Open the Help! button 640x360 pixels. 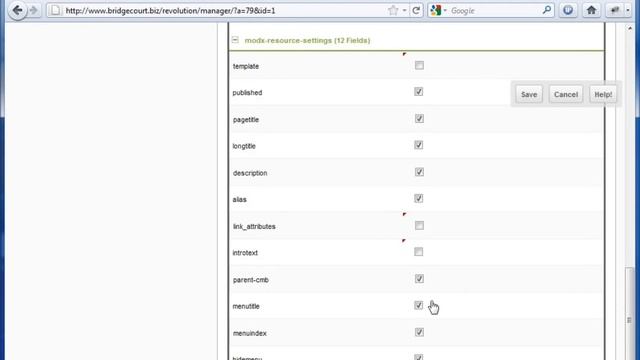[603, 94]
